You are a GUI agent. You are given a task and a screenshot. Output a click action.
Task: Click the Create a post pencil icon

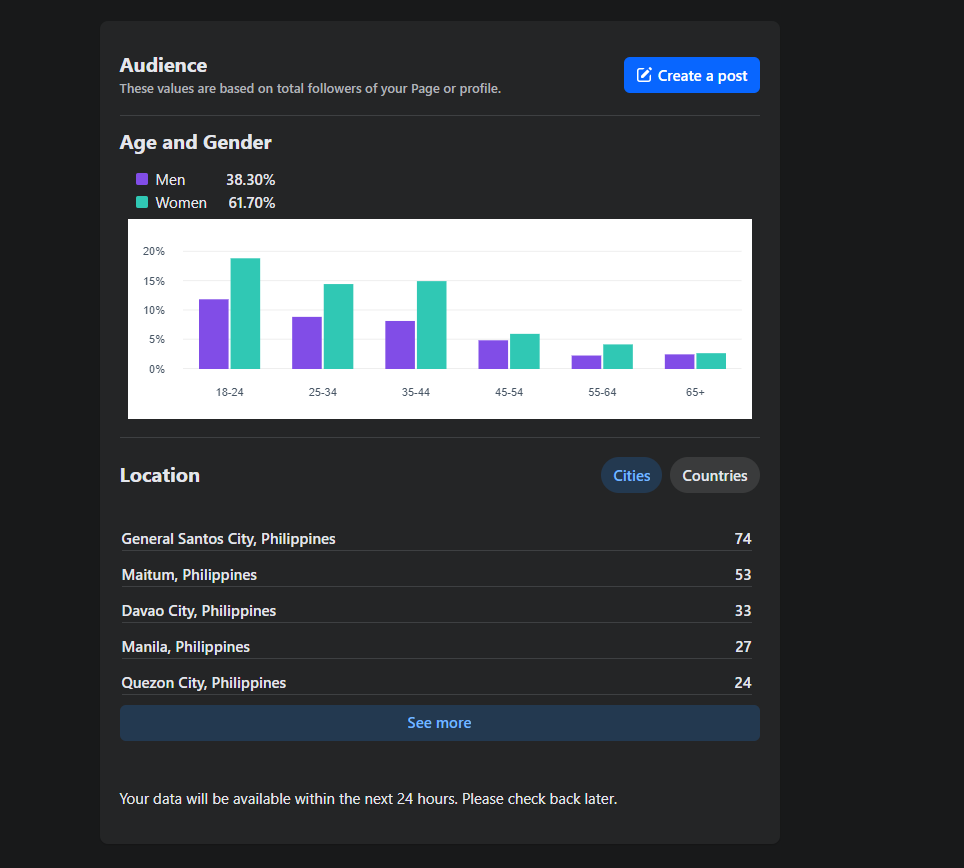click(x=644, y=75)
